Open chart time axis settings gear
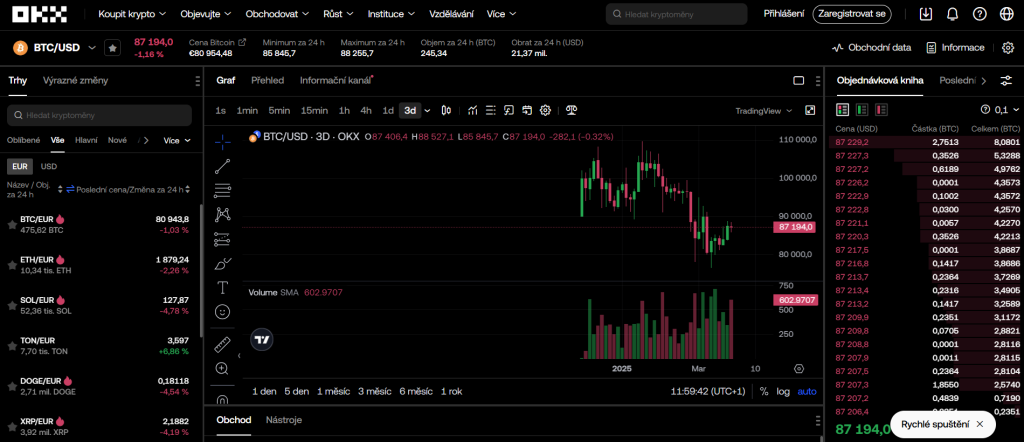The width and height of the screenshot is (1024, 442). [798, 368]
